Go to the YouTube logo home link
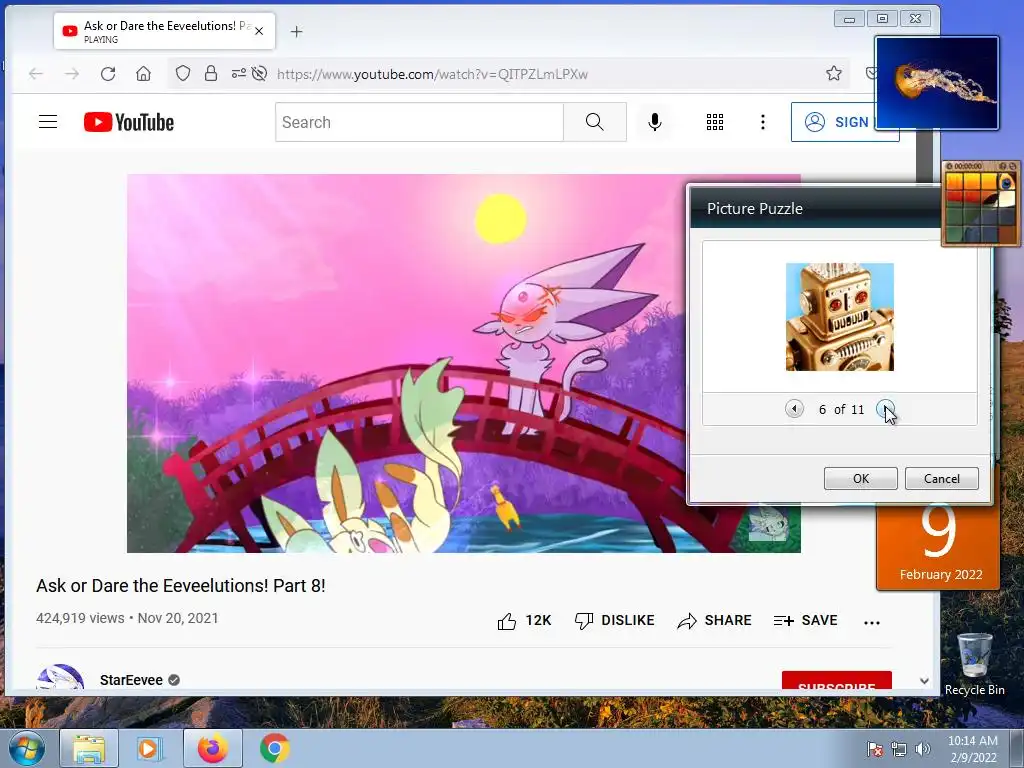This screenshot has height=768, width=1024. 129,122
